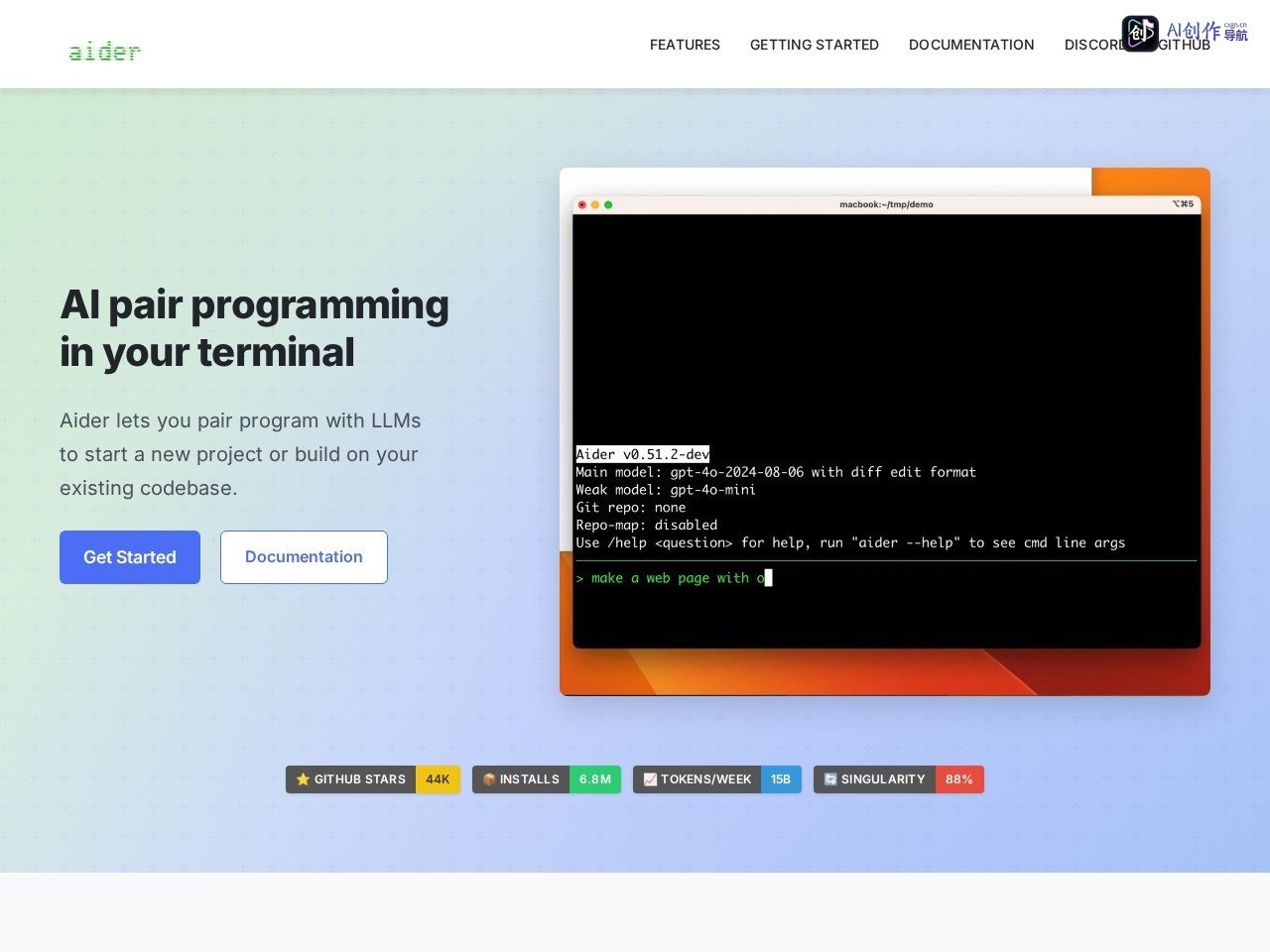Screen dimensions: 1270x952
Task: Click the 'AI pair programming in your terminal' heading
Action: point(254,328)
